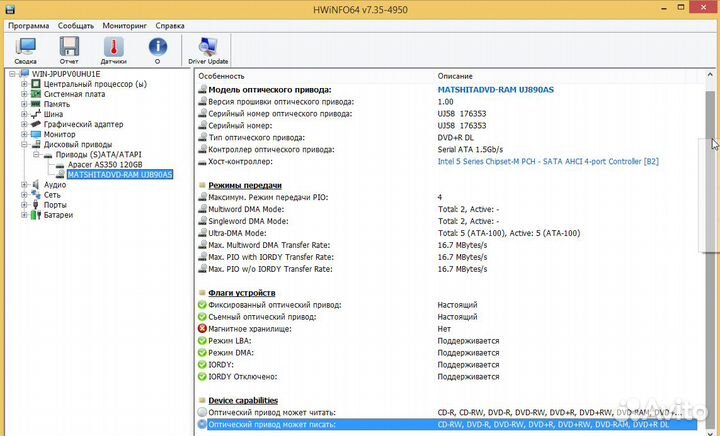This screenshot has width=720, height=436.
Task: Click the Device capabilities section heading
Action: coord(243,400)
